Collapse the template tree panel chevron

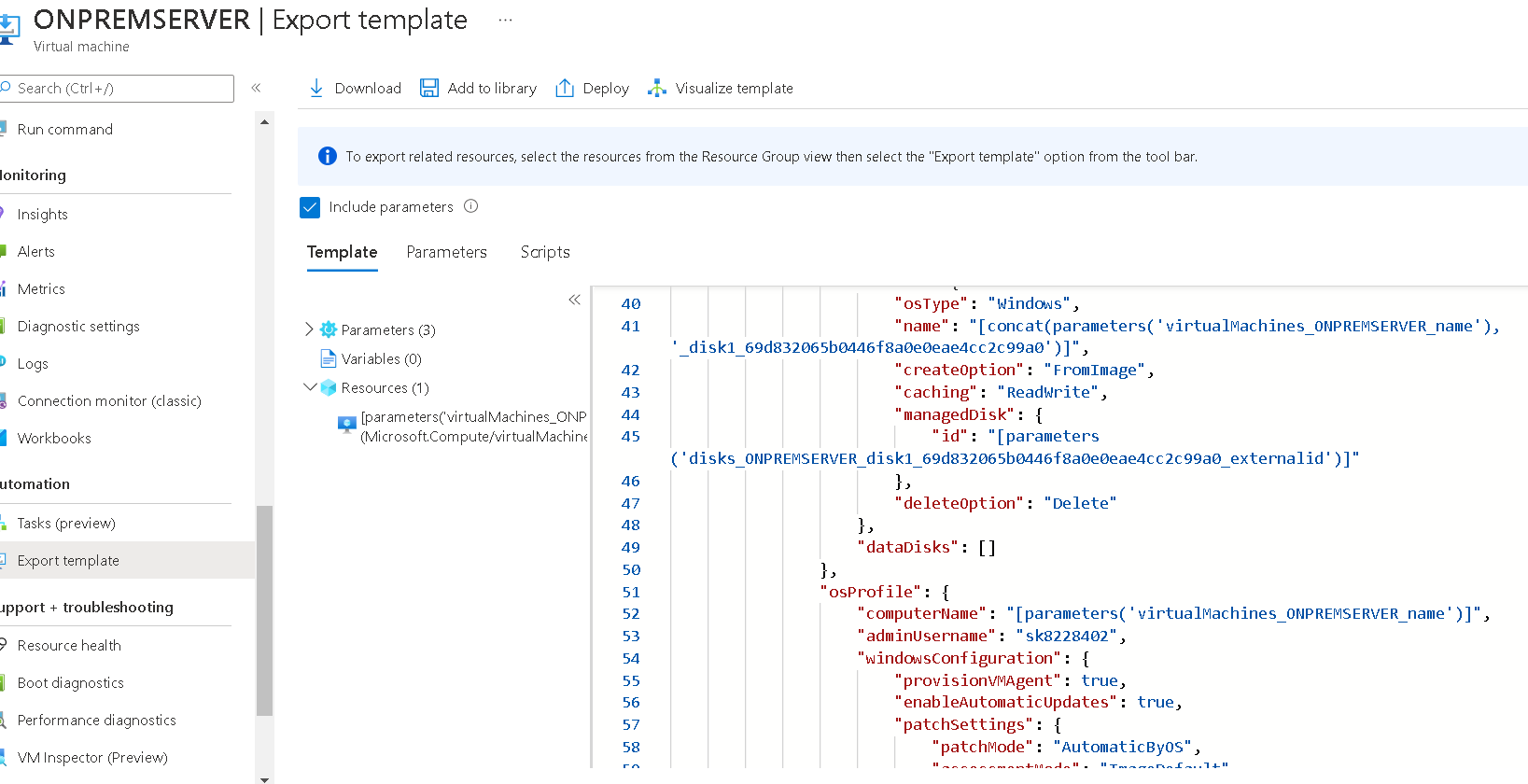tap(574, 300)
